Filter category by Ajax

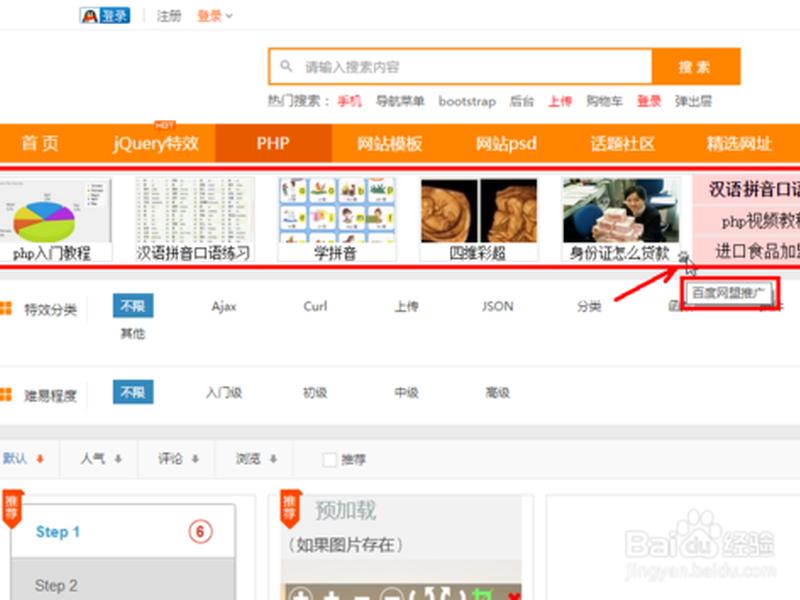click(x=224, y=306)
